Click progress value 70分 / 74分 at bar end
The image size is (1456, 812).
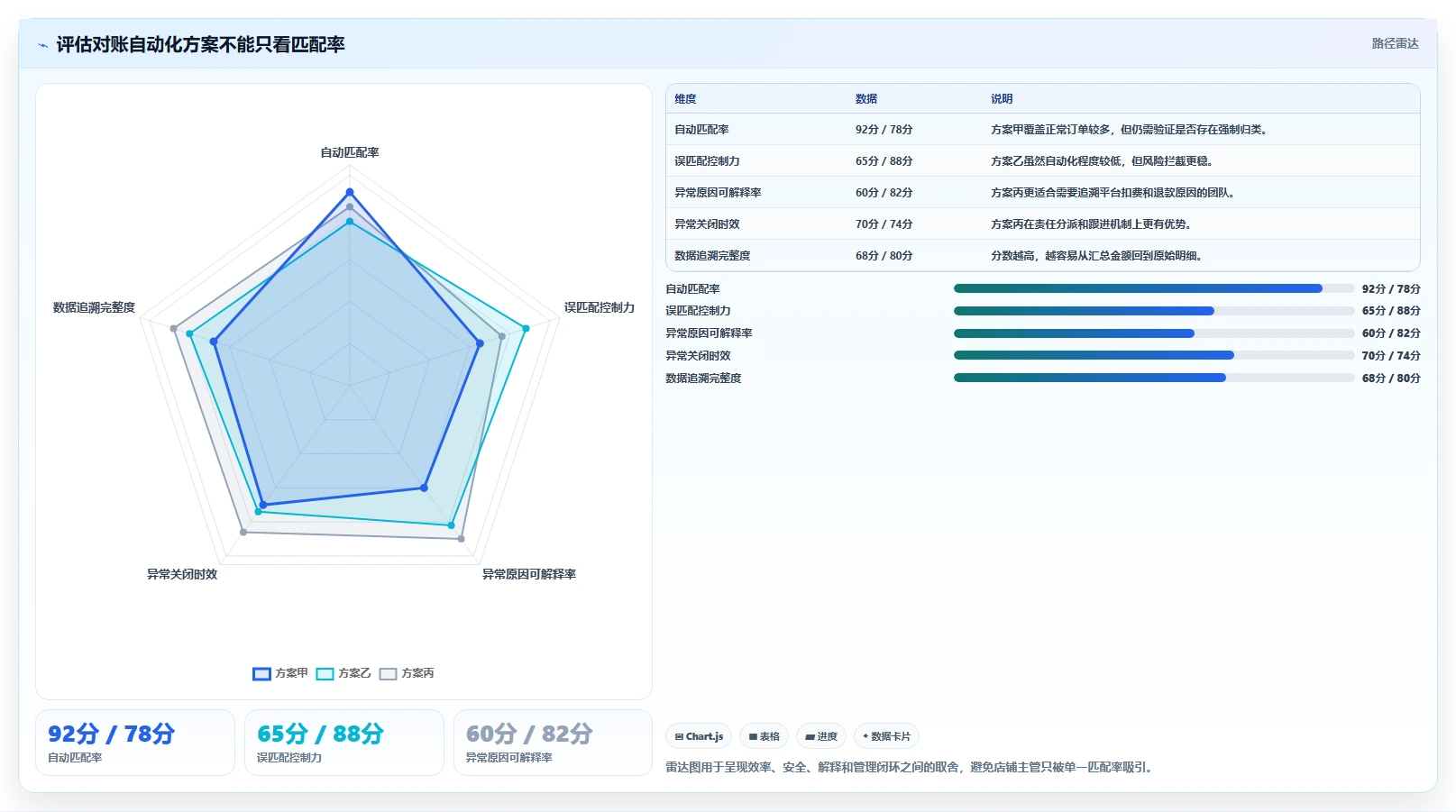coord(1391,355)
